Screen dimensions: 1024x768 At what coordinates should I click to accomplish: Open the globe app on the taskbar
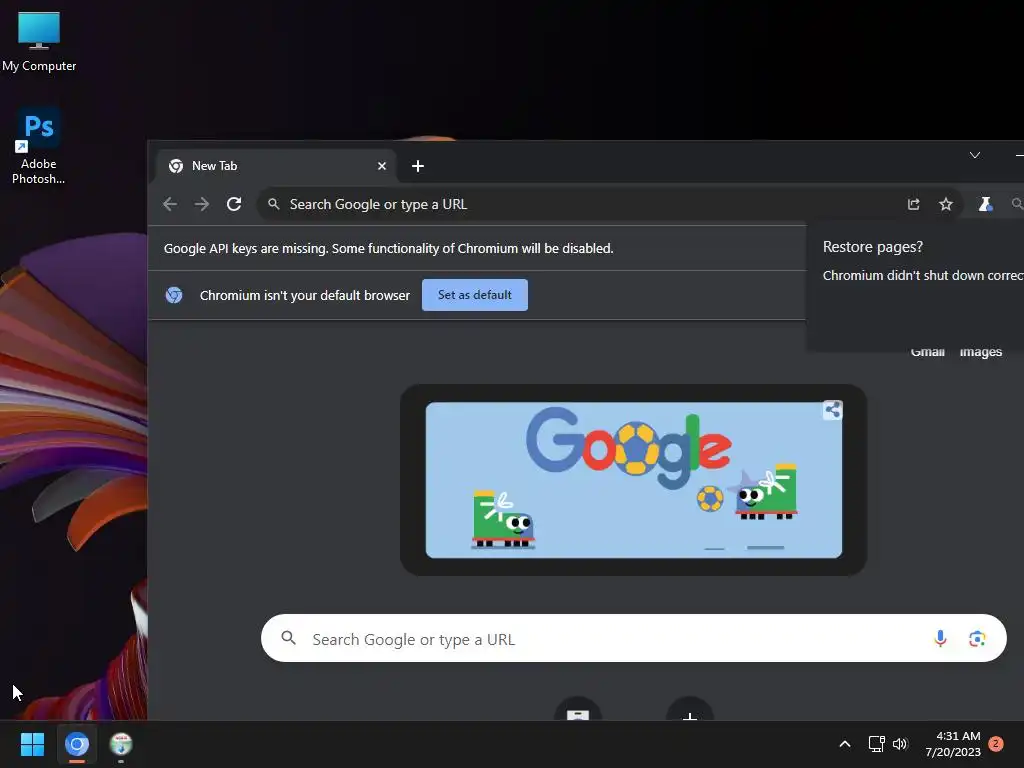[121, 744]
